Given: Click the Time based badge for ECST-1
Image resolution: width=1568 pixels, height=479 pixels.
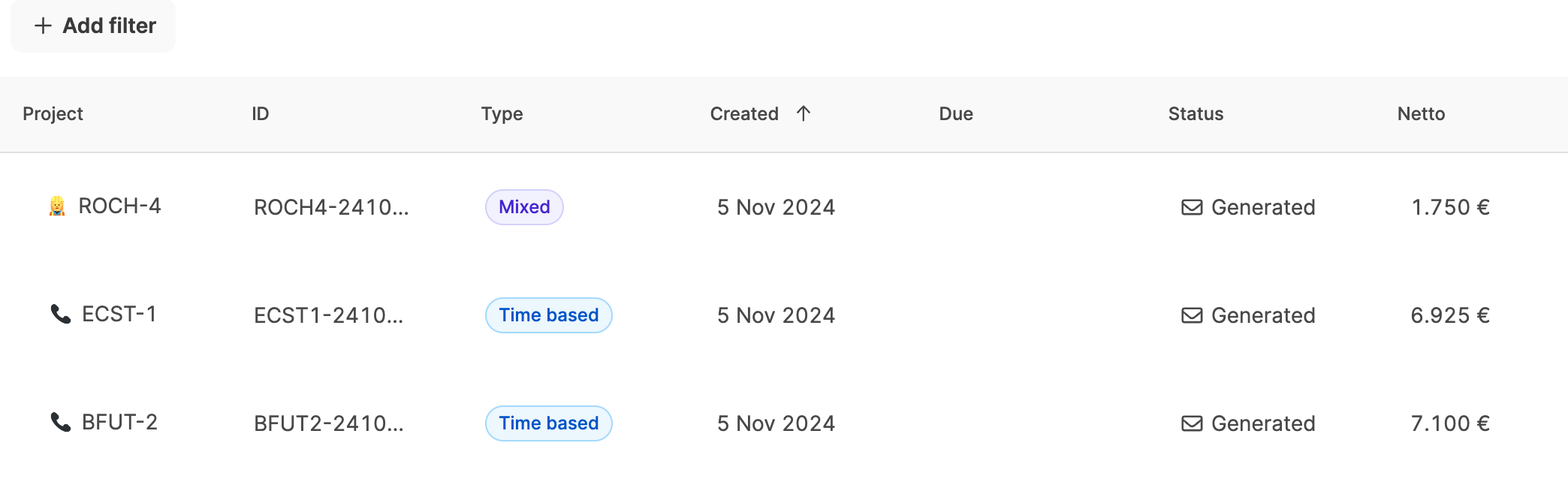Looking at the screenshot, I should tap(548, 315).
